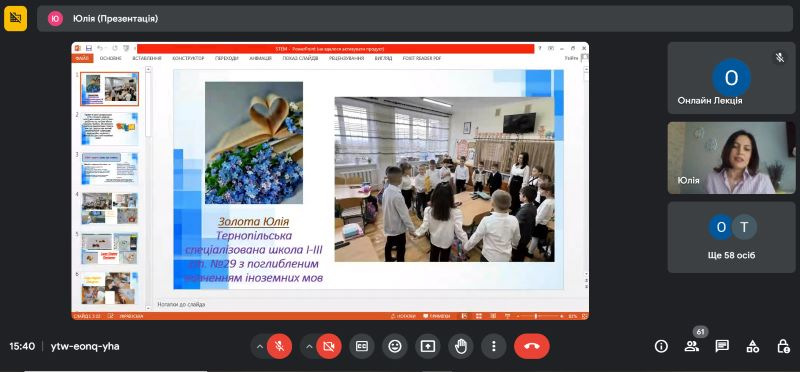Switch to ВИГЛЯД ribbon tab
The image size is (800, 372).
coord(383,58)
